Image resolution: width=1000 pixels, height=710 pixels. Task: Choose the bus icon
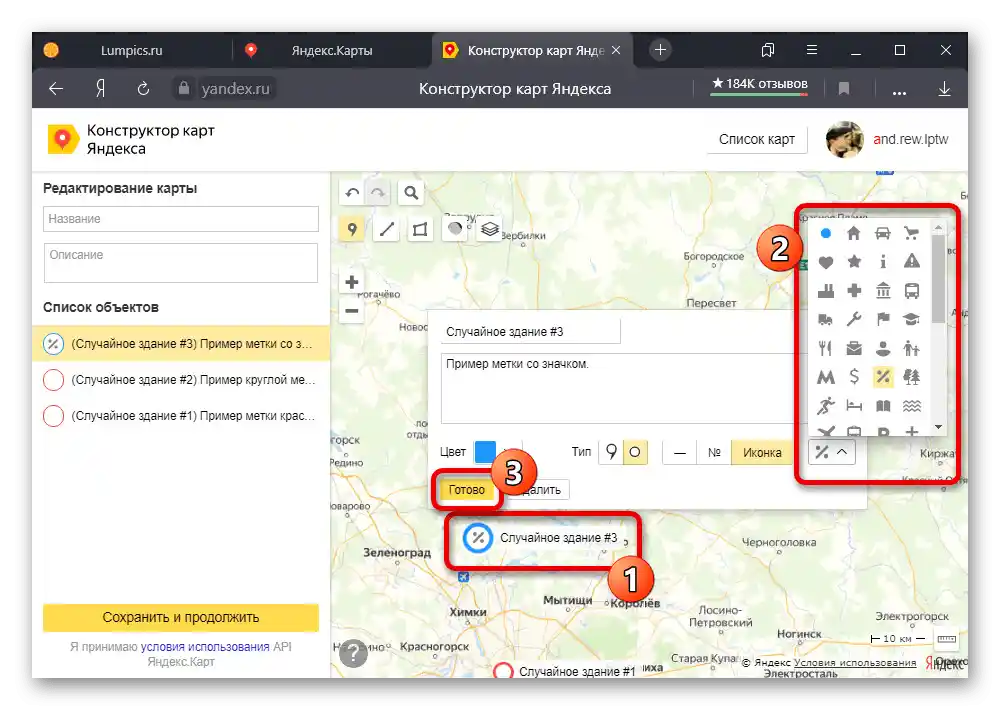point(912,291)
